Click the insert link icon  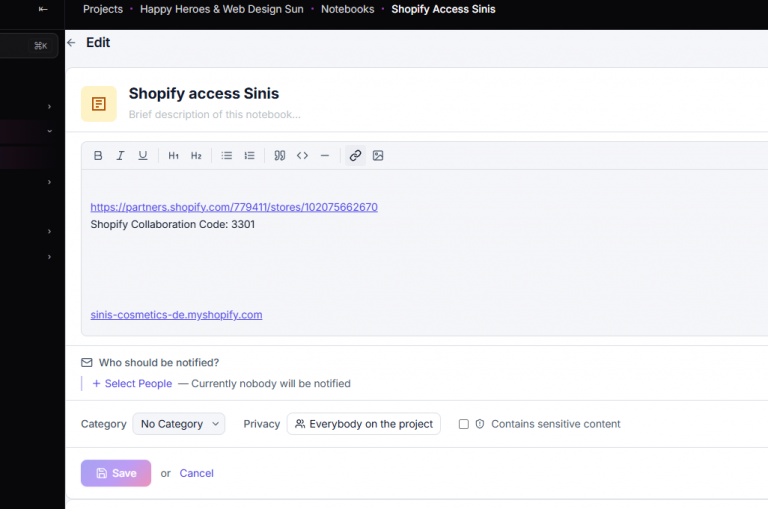pyautogui.click(x=356, y=156)
